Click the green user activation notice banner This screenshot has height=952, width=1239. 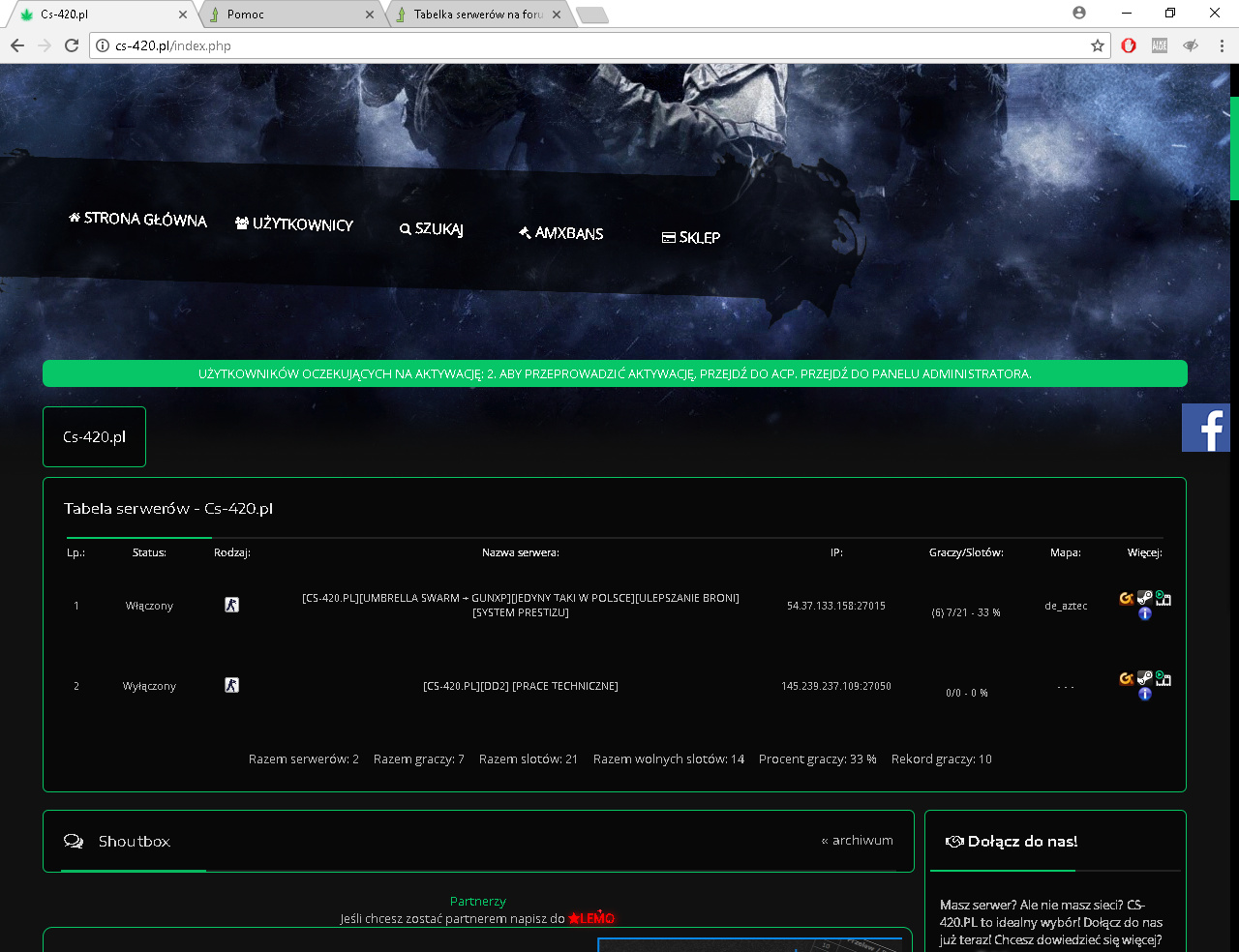pos(615,374)
